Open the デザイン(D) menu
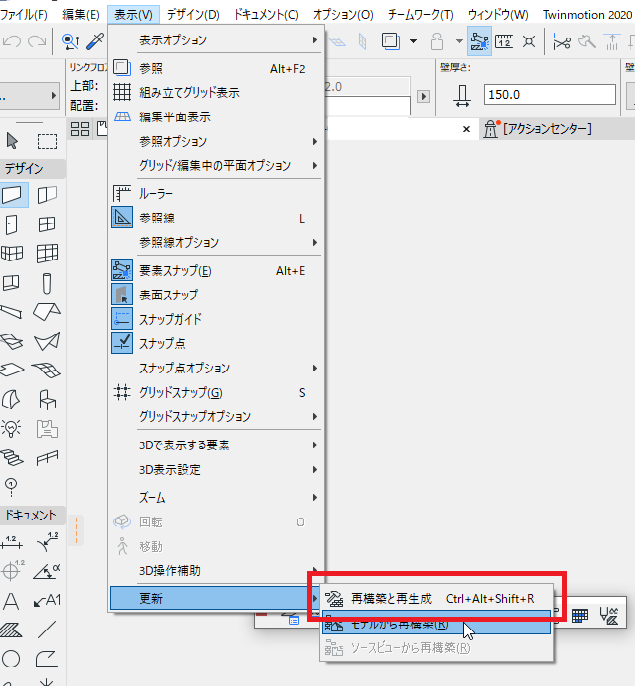 [x=193, y=14]
